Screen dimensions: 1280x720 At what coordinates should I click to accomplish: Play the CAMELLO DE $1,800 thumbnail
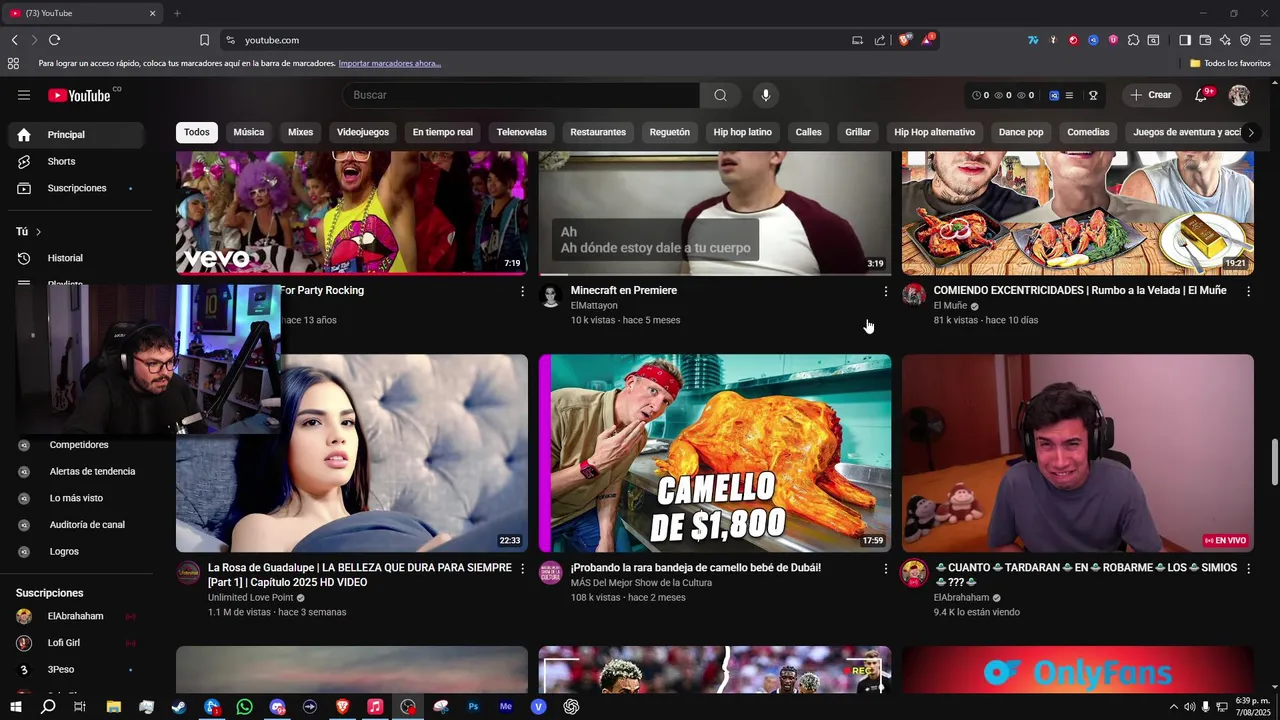[x=715, y=453]
